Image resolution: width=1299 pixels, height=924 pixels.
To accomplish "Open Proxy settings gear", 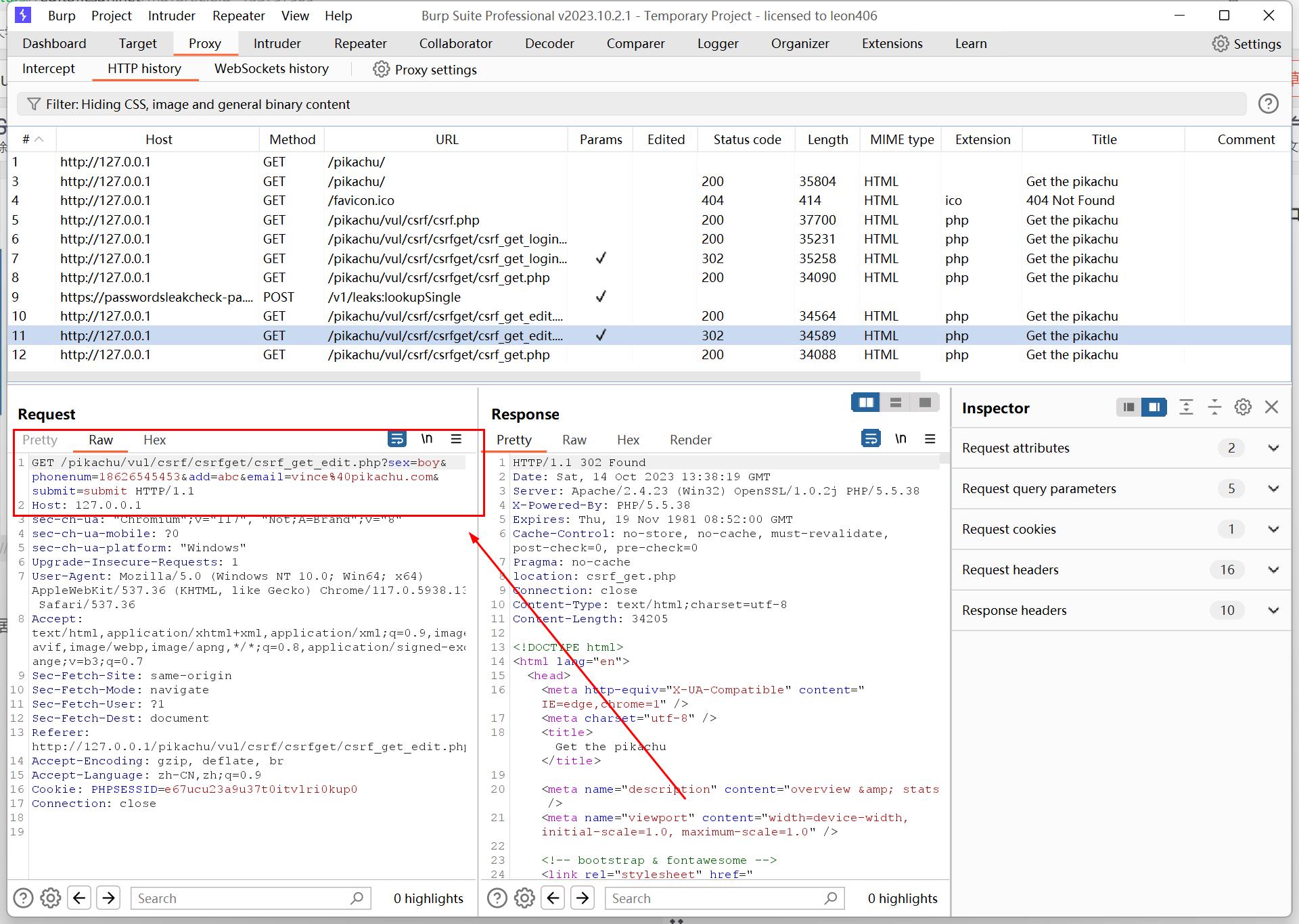I will 382,70.
